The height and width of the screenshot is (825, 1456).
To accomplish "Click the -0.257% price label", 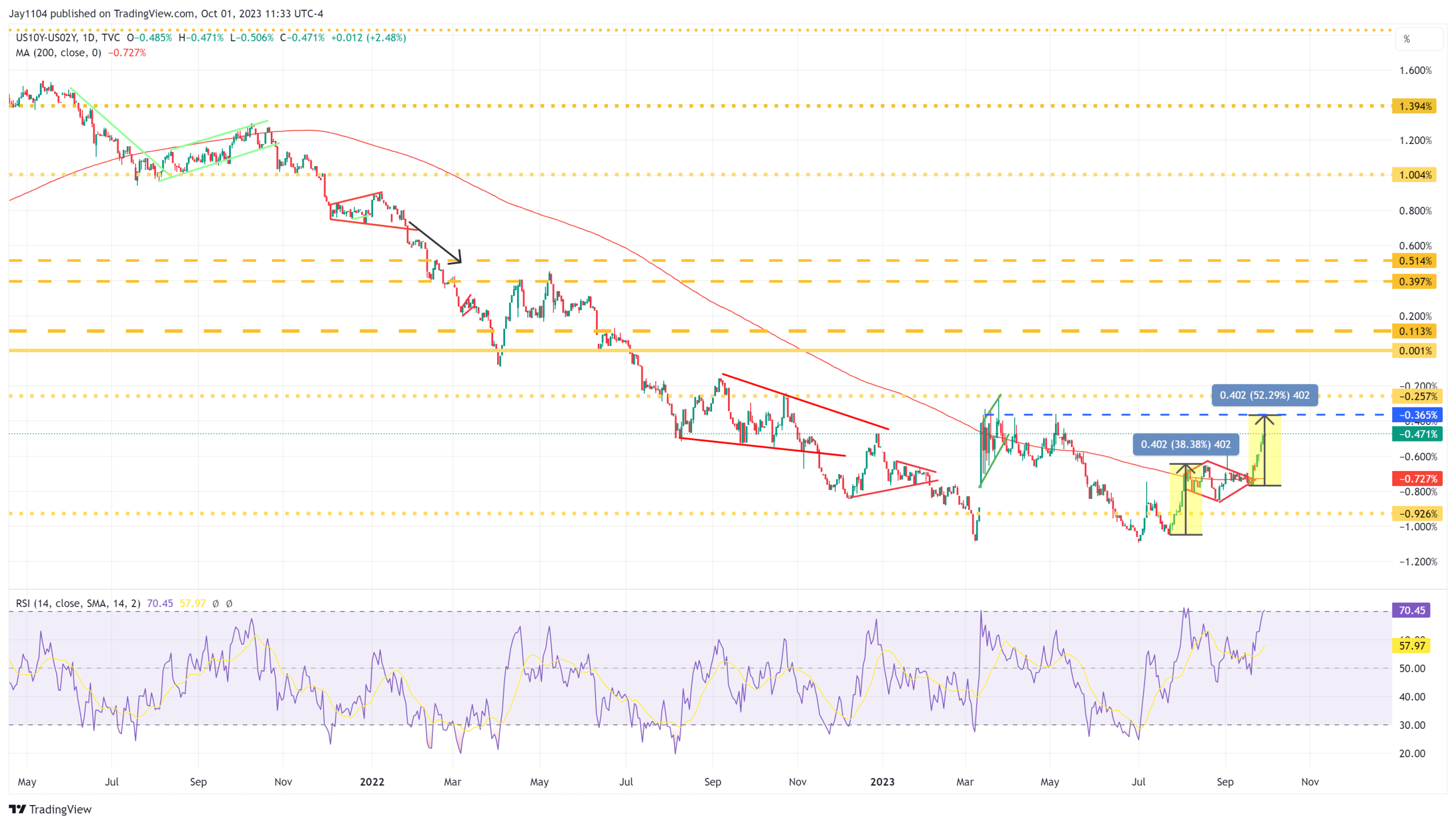I will [x=1416, y=397].
